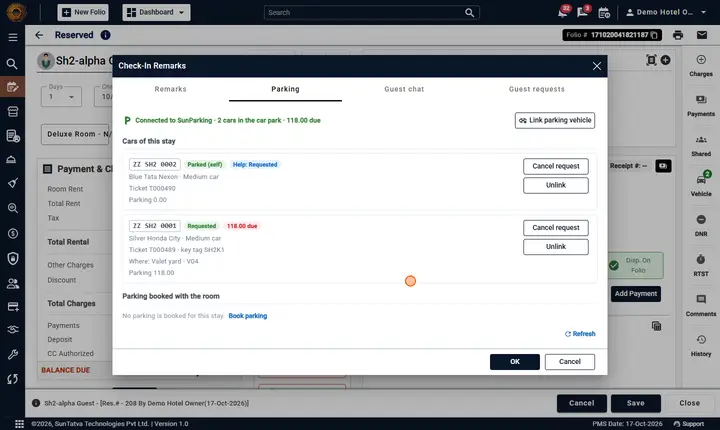Screen dimensions: 720x430
Task: Click the Add Payment button
Action: coord(636,294)
